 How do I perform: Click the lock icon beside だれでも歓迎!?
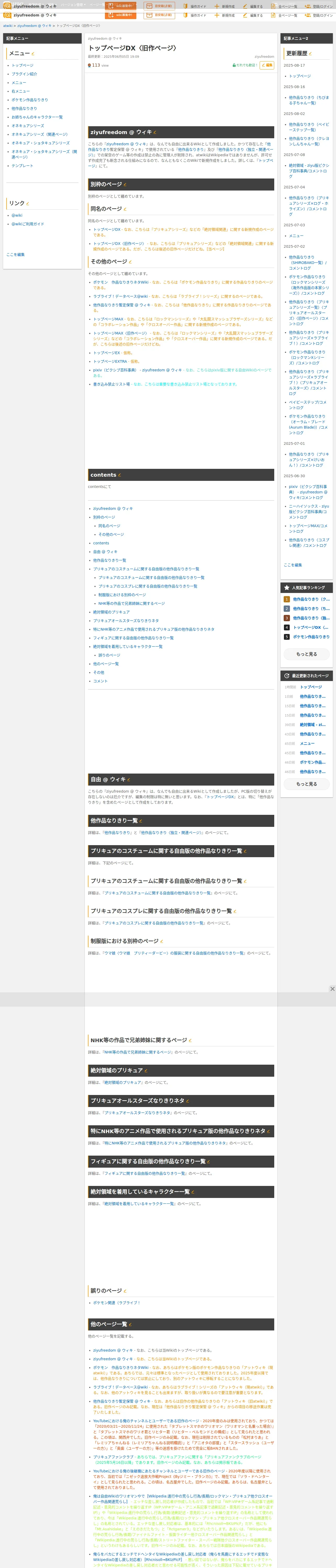[x=234, y=65]
